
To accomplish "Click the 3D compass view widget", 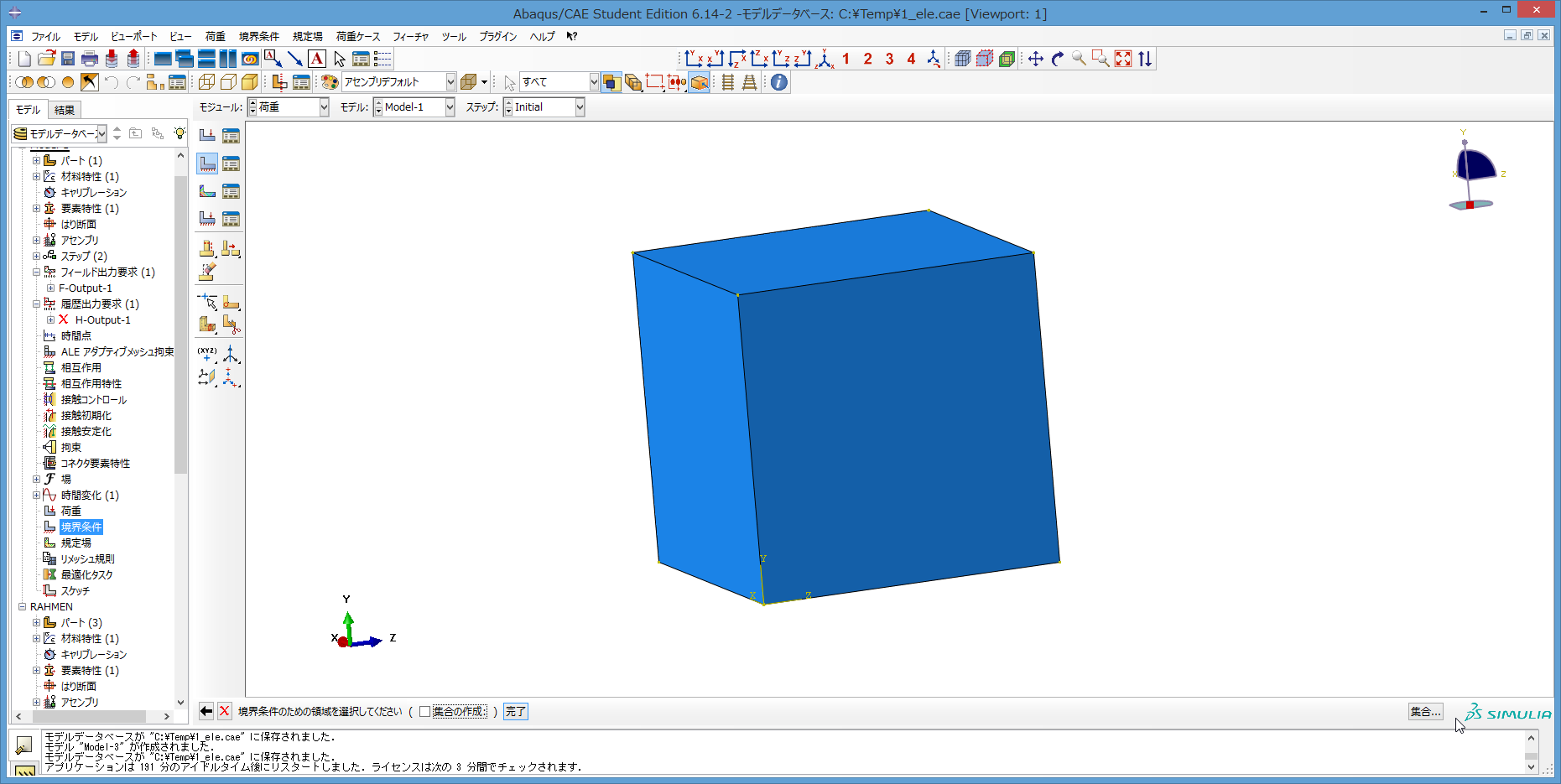I will coord(1474,172).
